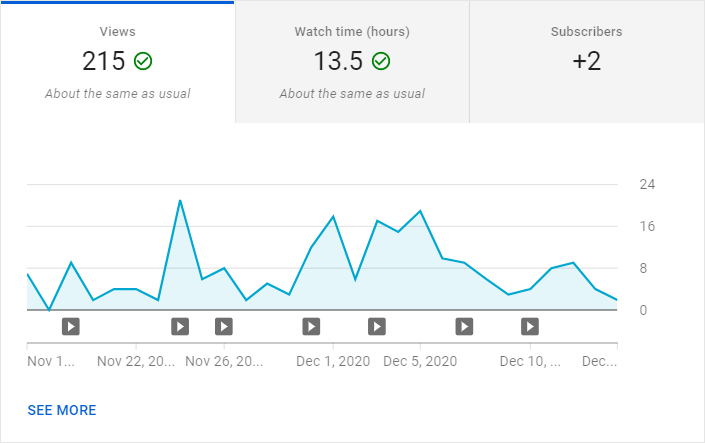This screenshot has height=443, width=705.
Task: Open the video marker for Nov 19
Action: [x=71, y=327]
